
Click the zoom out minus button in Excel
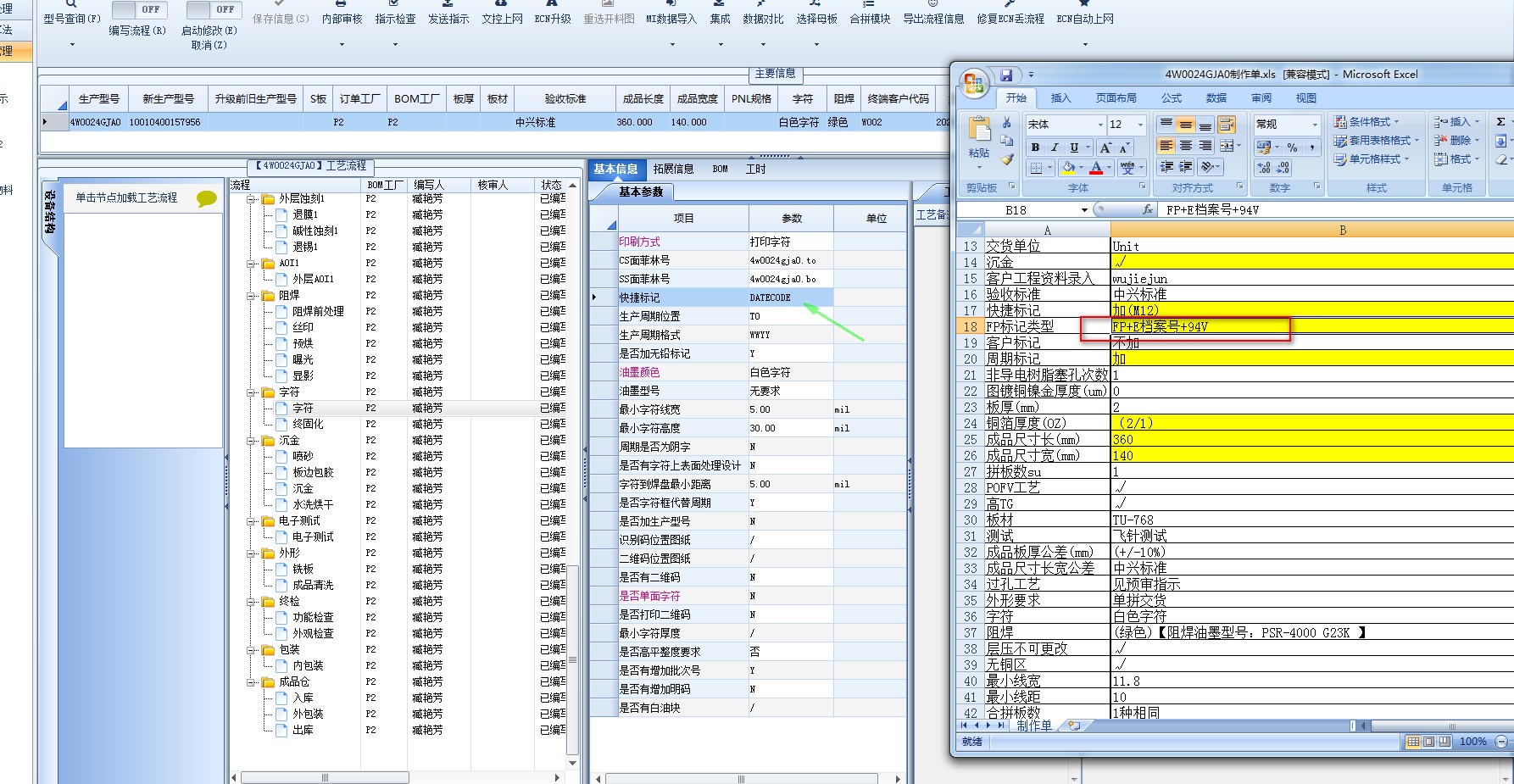(1501, 742)
